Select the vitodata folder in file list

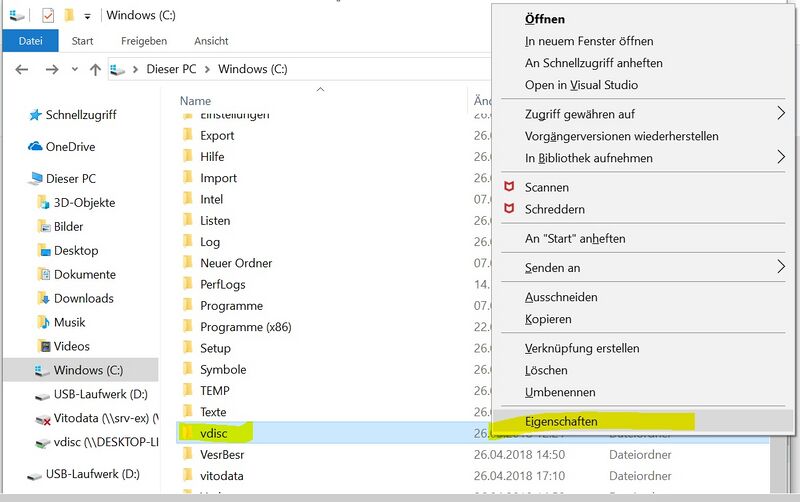click(221, 476)
